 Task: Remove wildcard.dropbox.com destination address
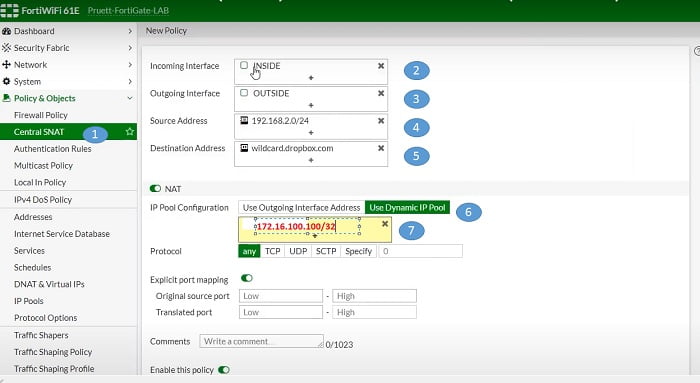[x=381, y=148]
